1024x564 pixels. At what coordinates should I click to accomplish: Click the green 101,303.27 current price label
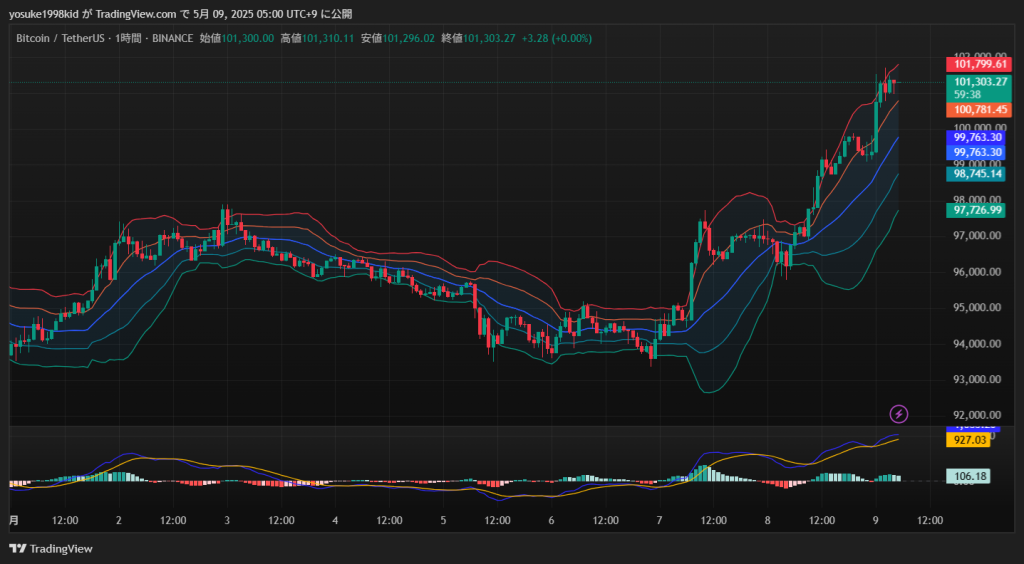point(978,82)
